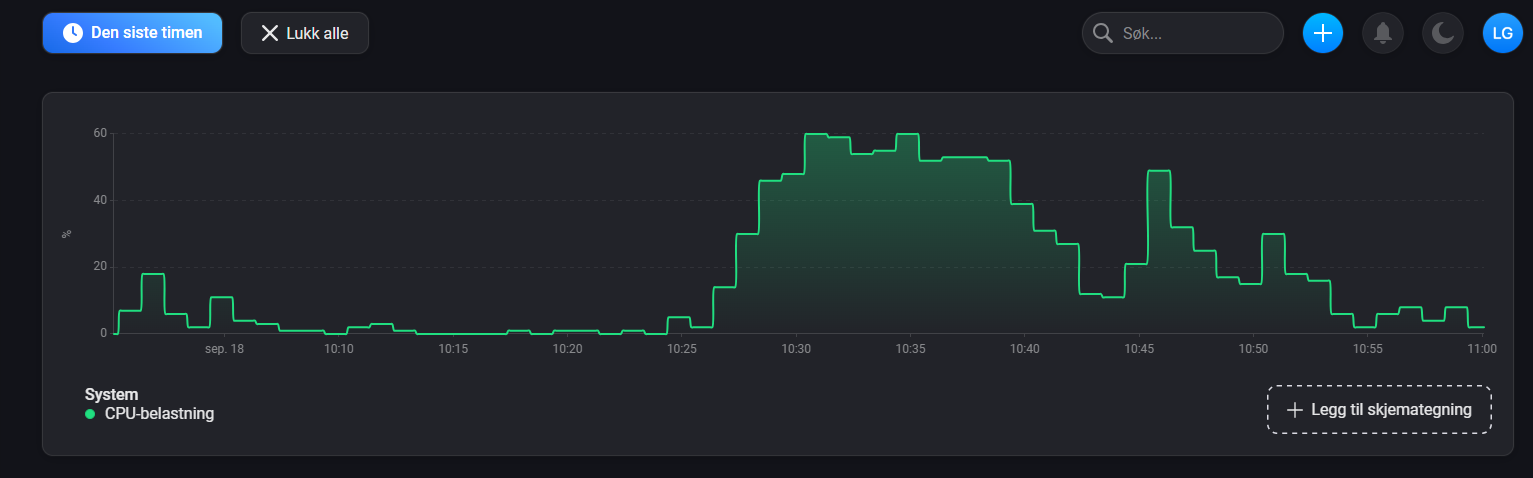Click the 10:50 time axis label
The width and height of the screenshot is (1533, 478).
(x=1253, y=349)
